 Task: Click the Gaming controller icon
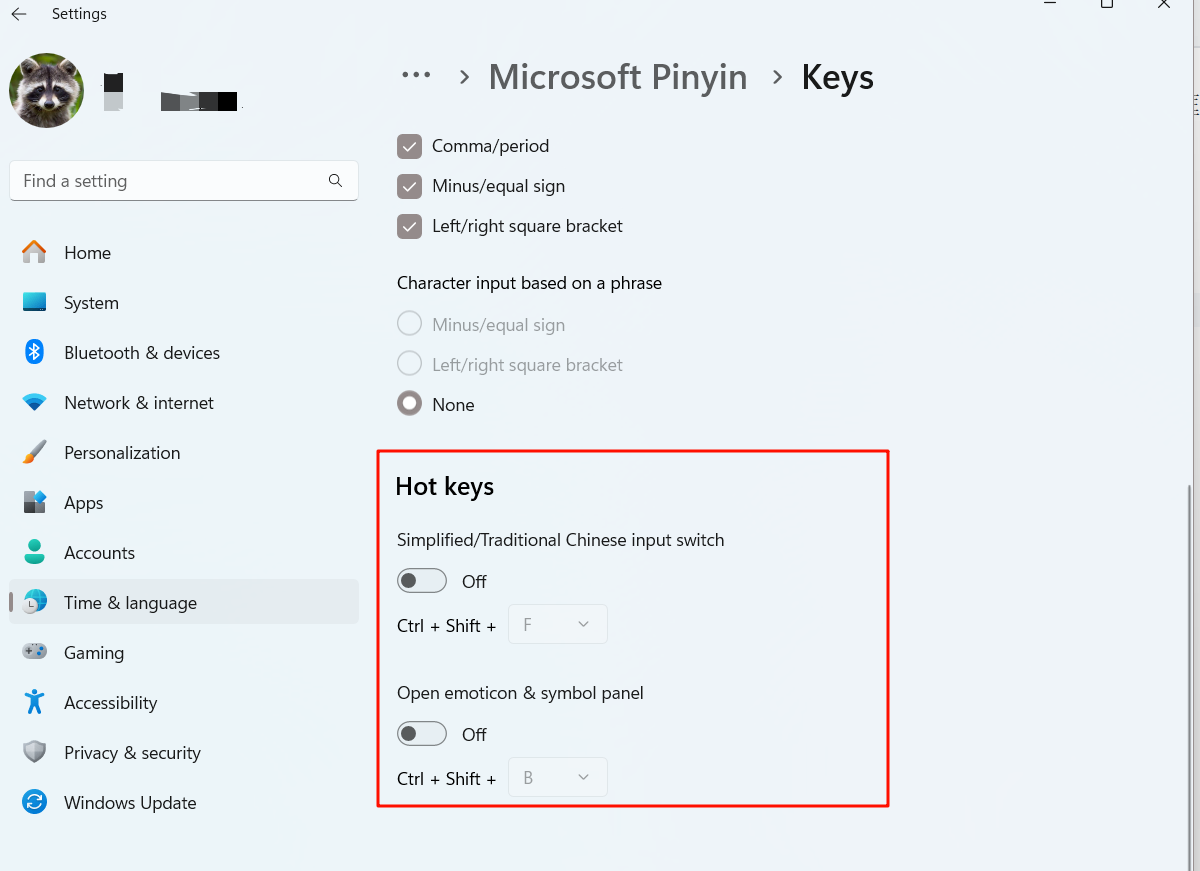point(35,652)
